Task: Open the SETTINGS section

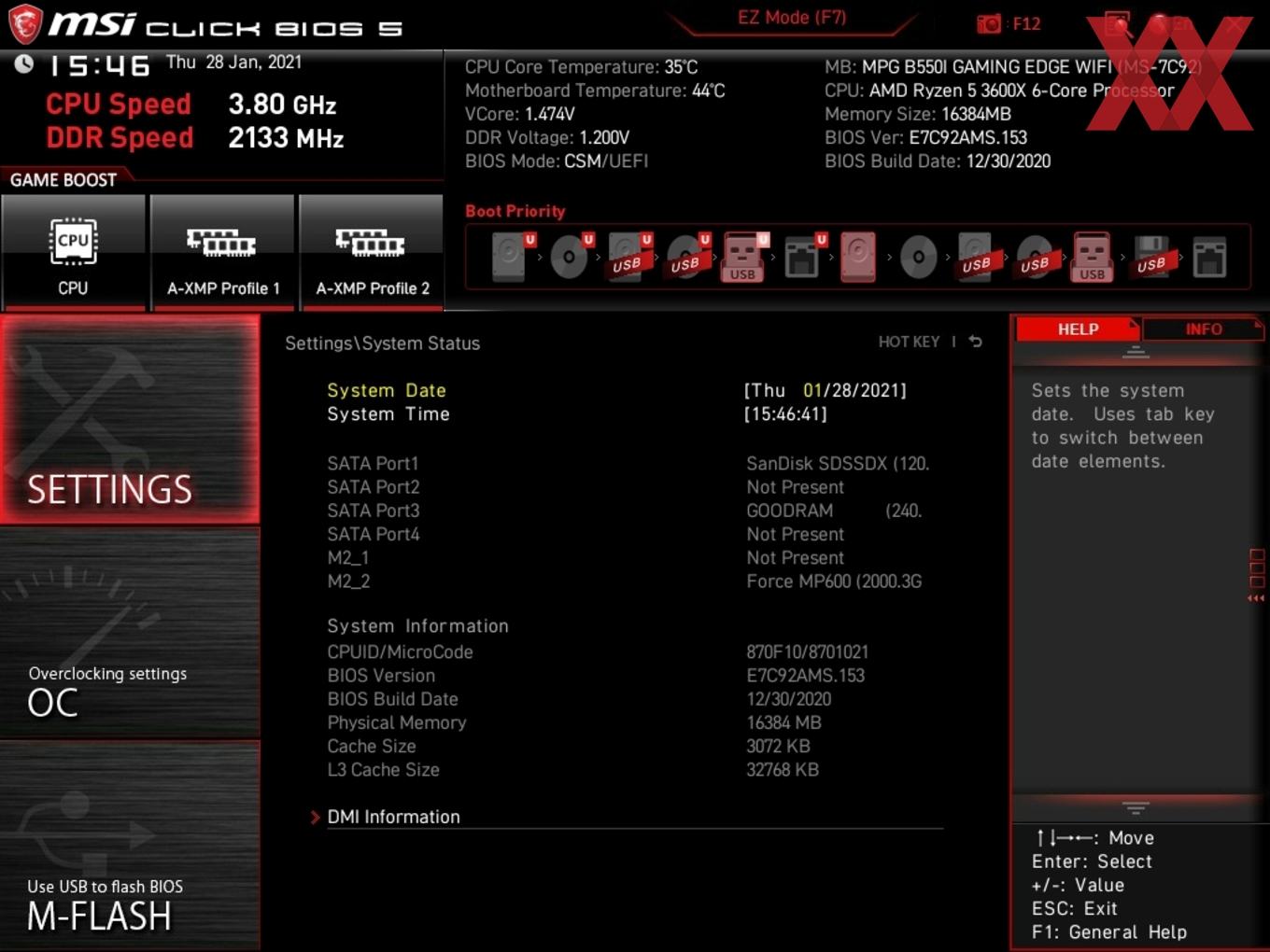Action: pyautogui.click(x=130, y=420)
